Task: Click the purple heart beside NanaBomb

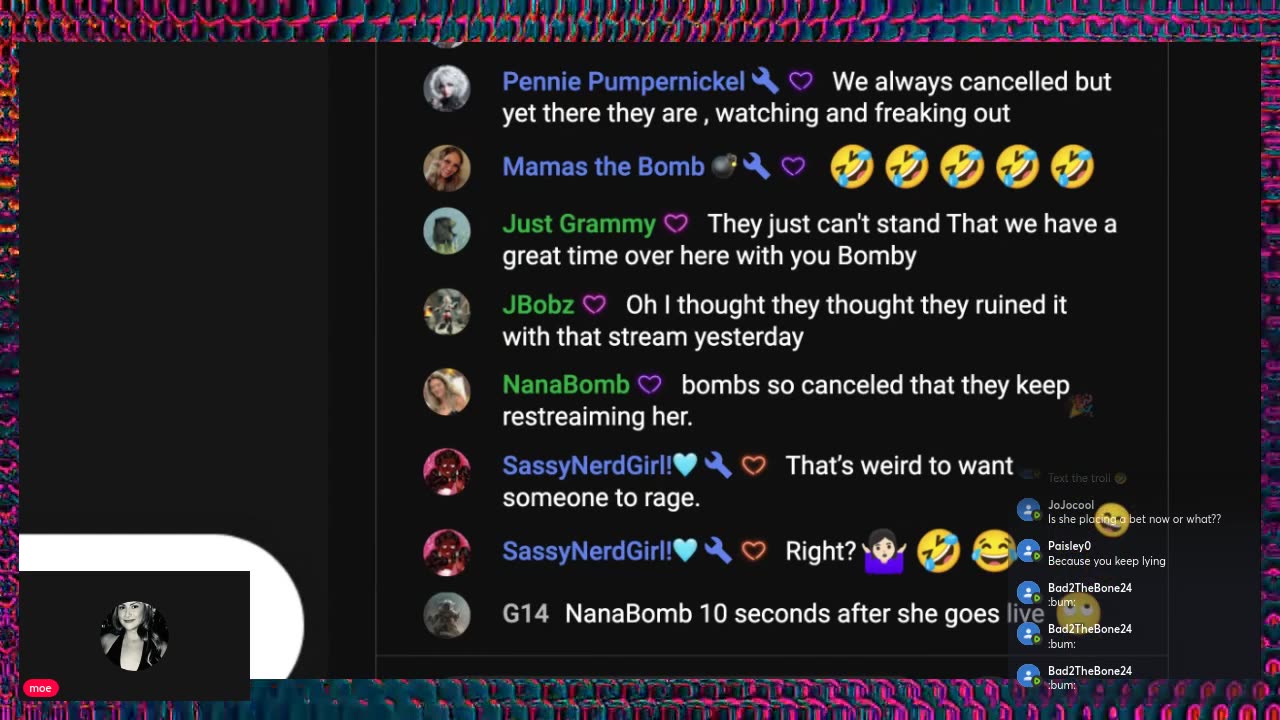Action: [x=650, y=384]
